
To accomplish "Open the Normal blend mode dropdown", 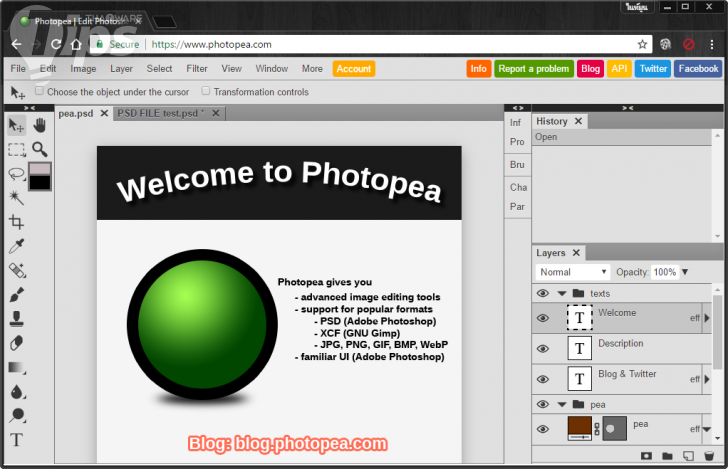I will [572, 272].
